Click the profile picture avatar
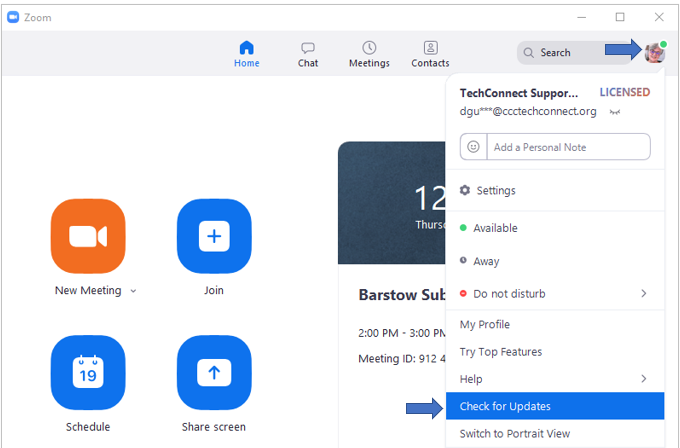Image resolution: width=680 pixels, height=448 pixels. [655, 52]
